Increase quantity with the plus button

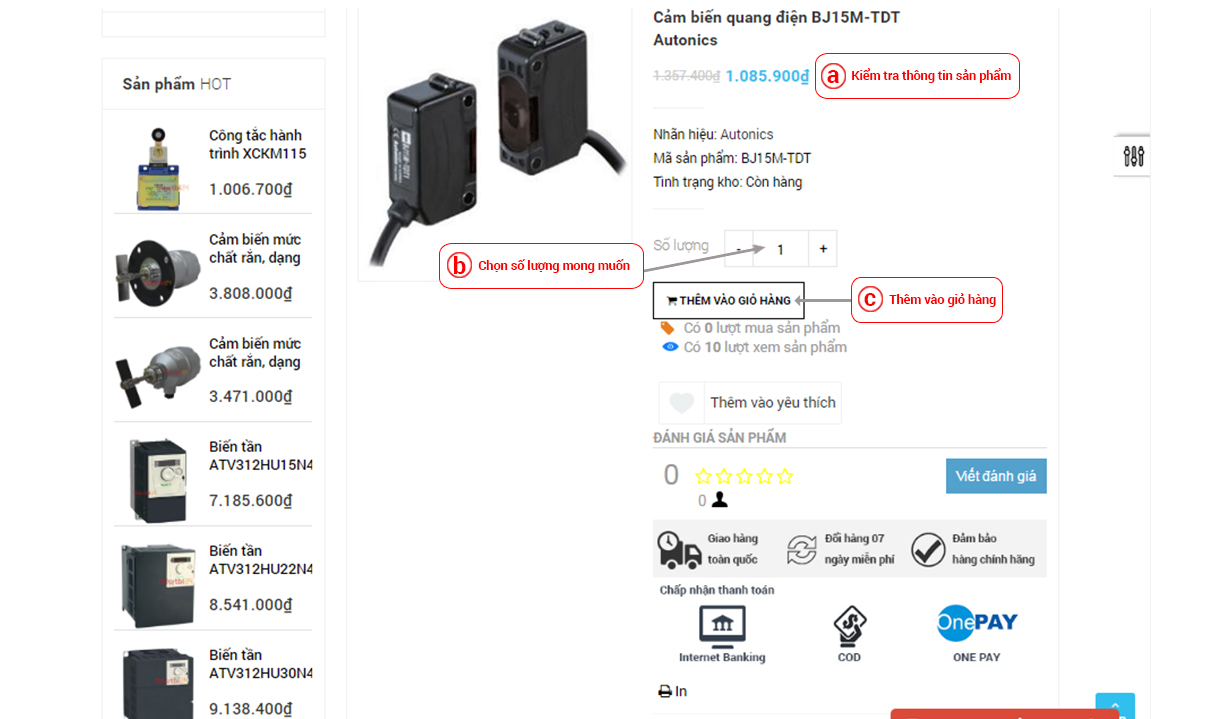(823, 249)
